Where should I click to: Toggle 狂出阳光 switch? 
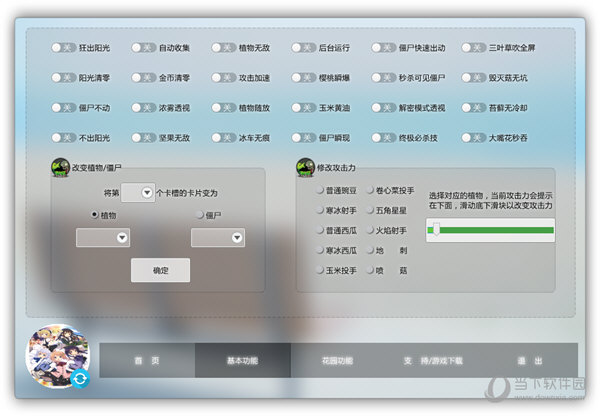(64, 47)
